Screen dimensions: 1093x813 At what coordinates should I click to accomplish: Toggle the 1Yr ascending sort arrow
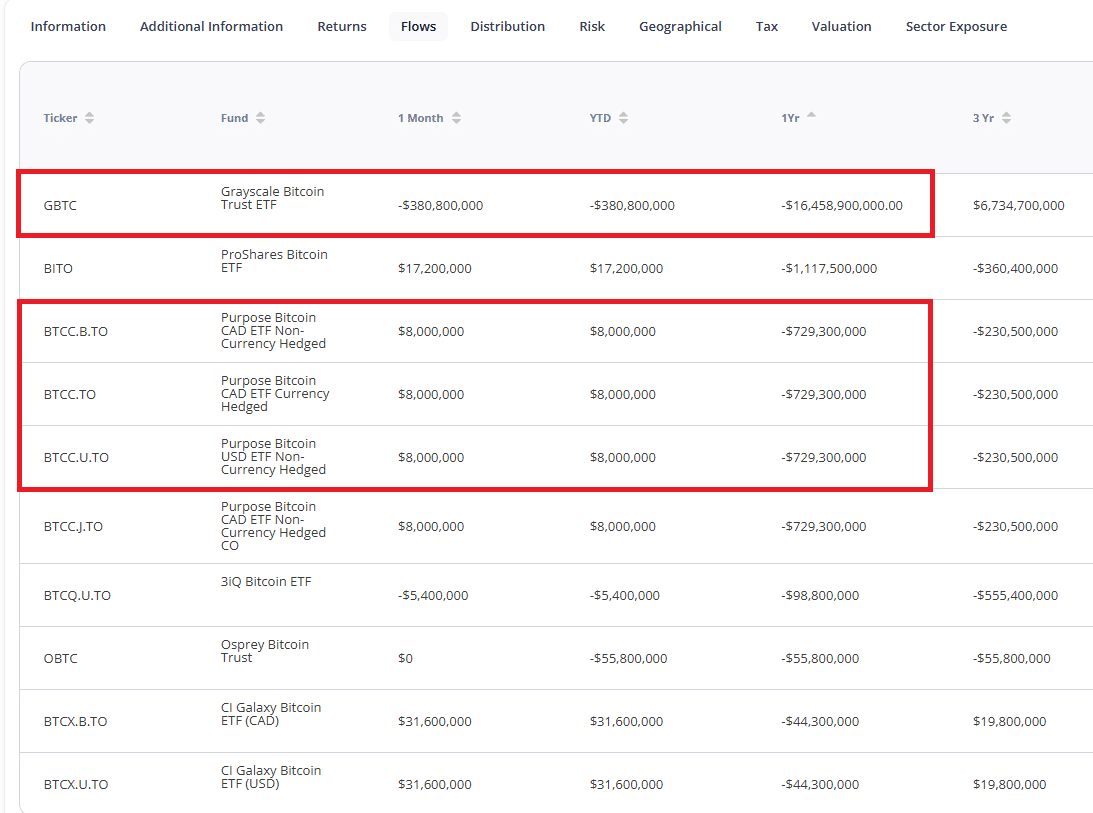pyautogui.click(x=811, y=116)
